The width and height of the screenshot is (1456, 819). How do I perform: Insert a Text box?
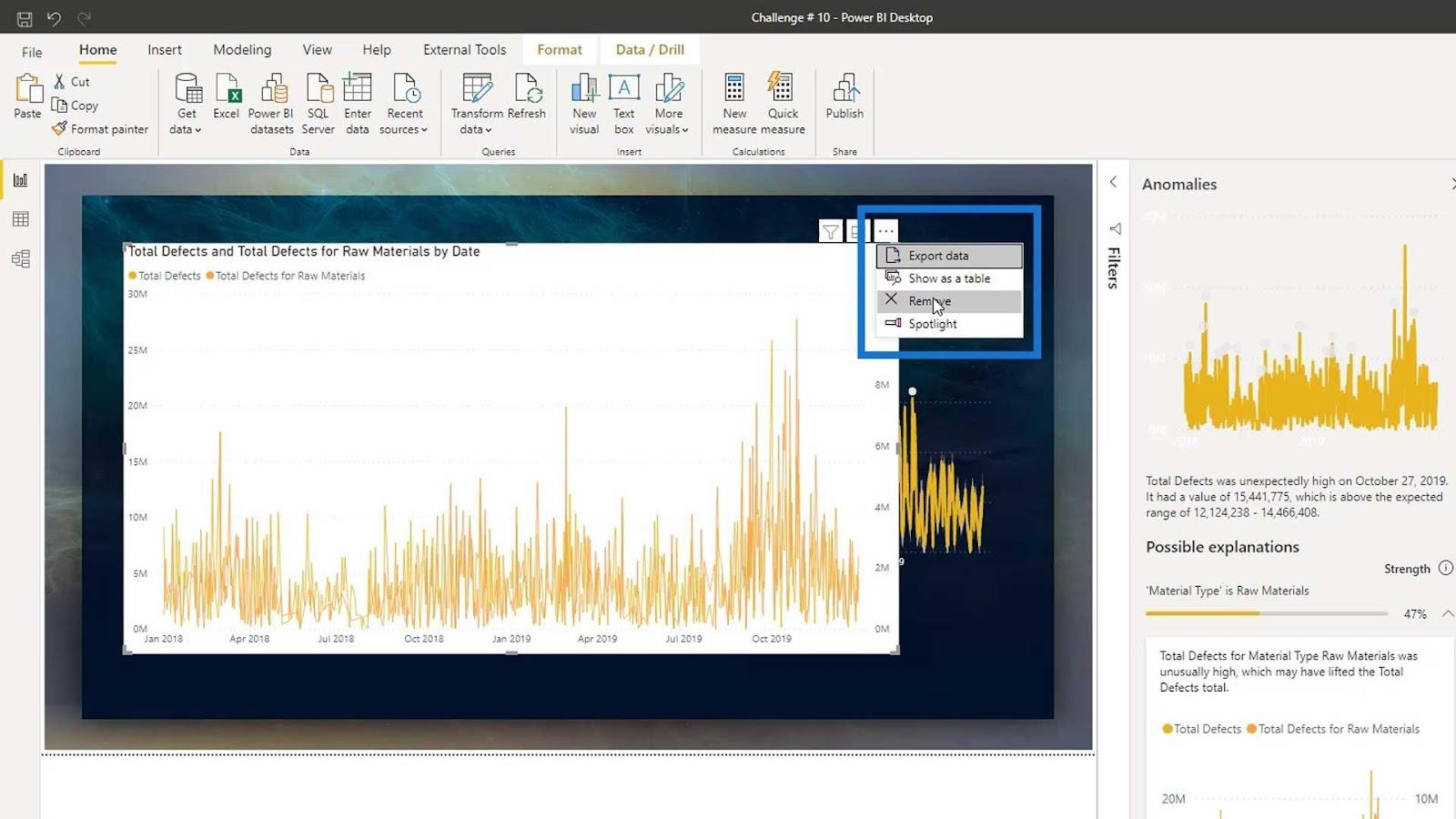[624, 104]
